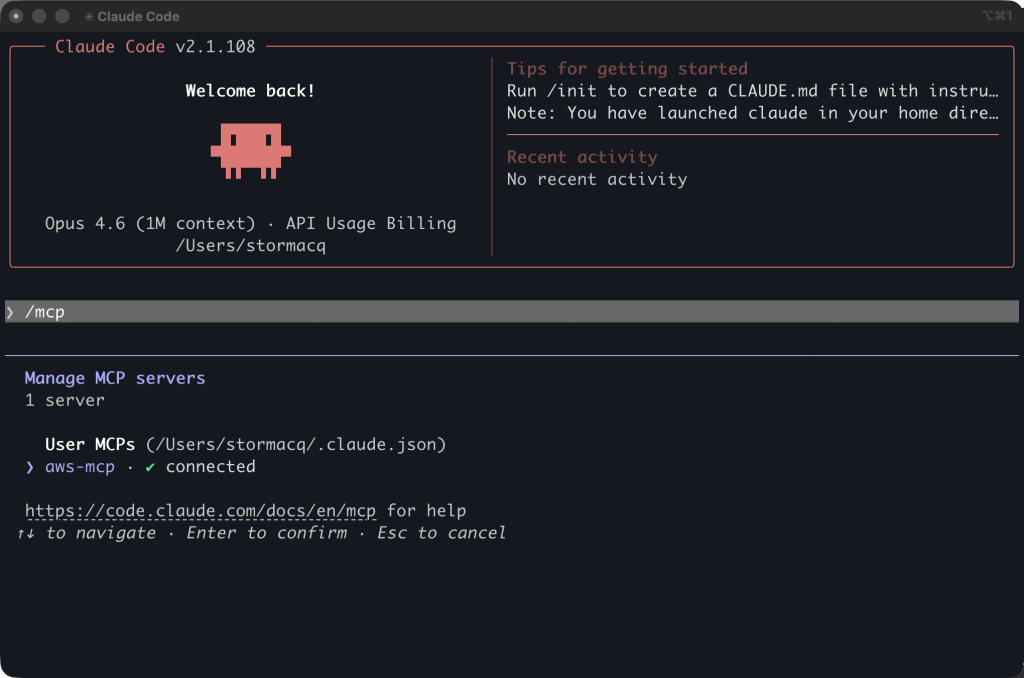Image resolution: width=1024 pixels, height=678 pixels.
Task: Click the 'No recent activity' text
Action: pos(597,180)
